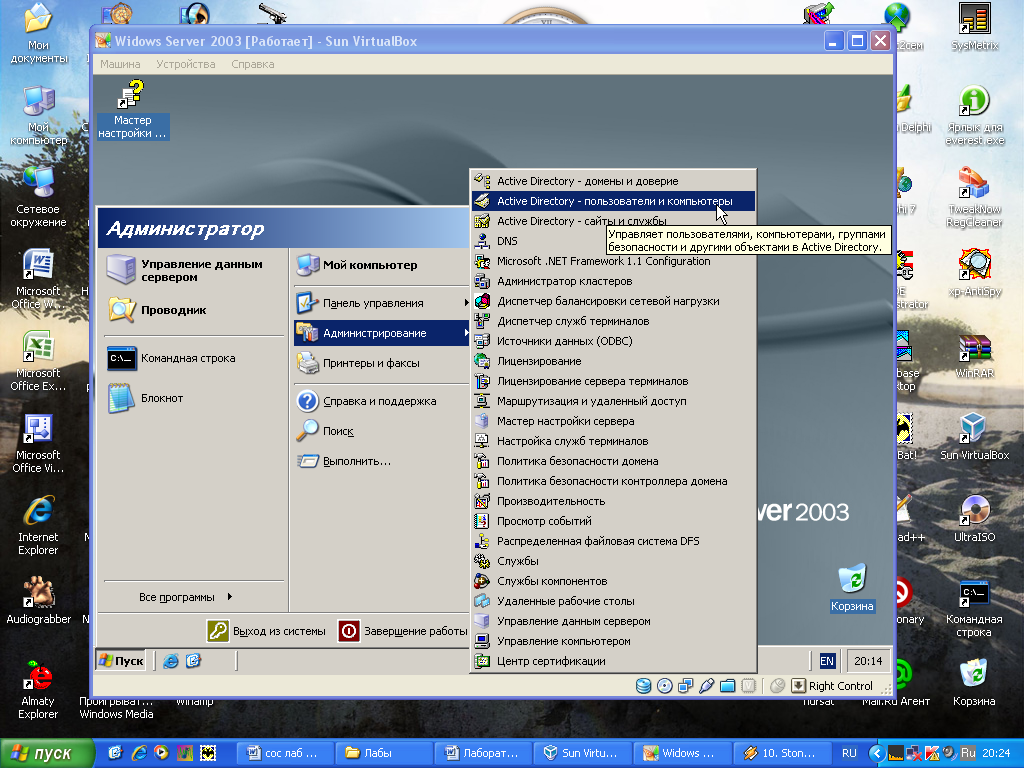Click the Политика безопасности домена icon
Viewport: 1024px width, 768px height.
pos(482,461)
